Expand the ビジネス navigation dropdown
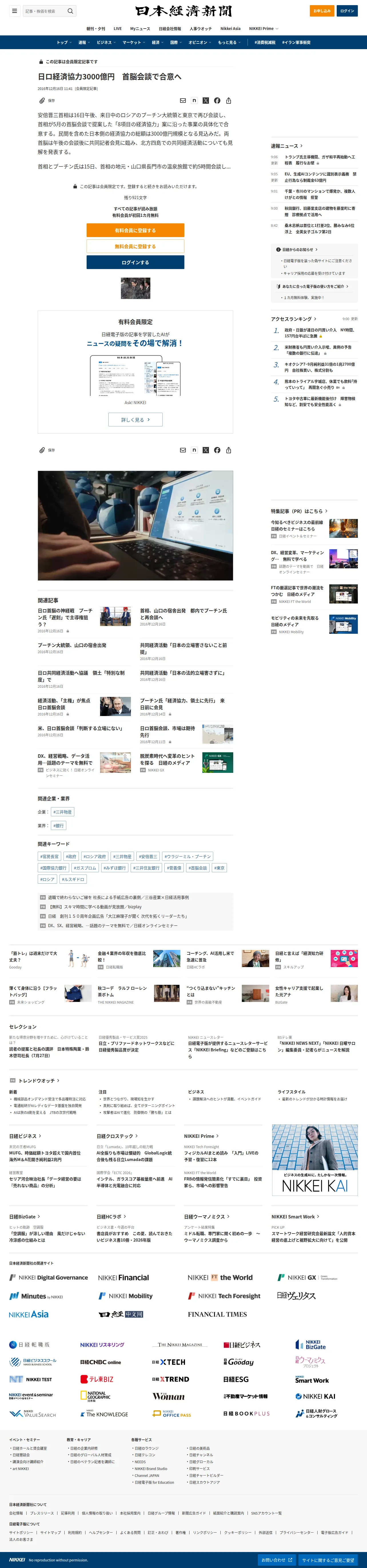Image resolution: width=367 pixels, height=1568 pixels. 105,43
